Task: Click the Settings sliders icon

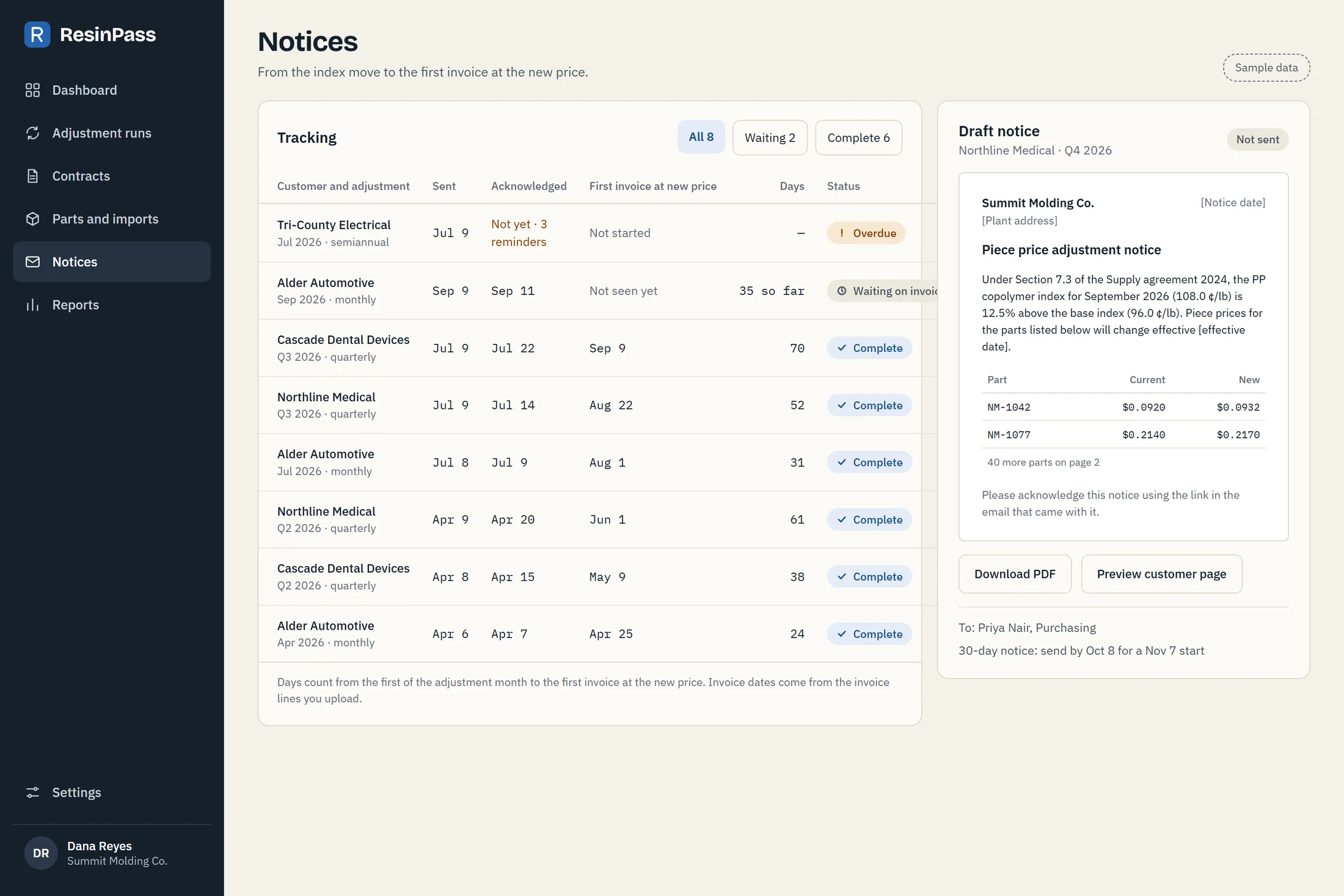Action: 32,792
